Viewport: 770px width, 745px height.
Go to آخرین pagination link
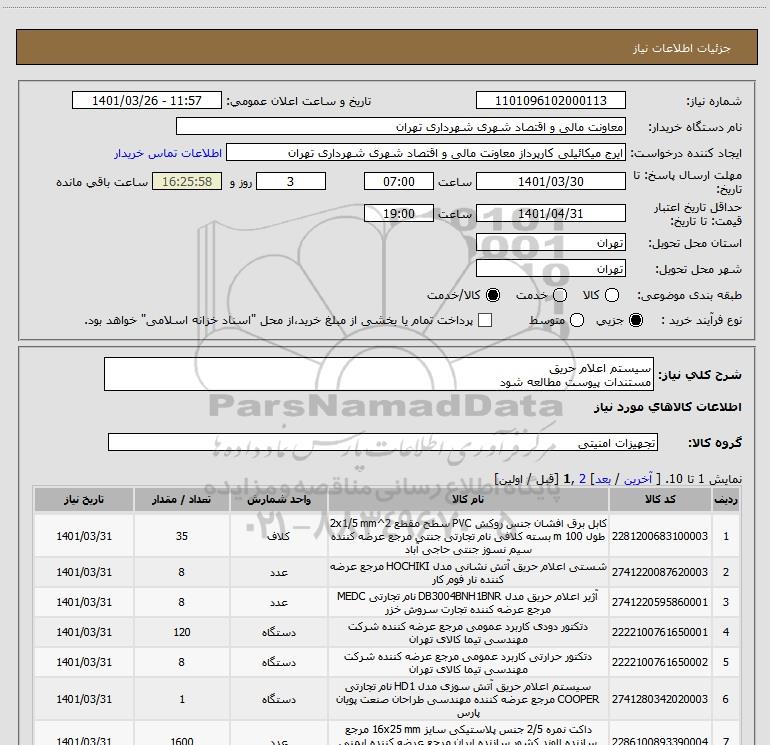(638, 479)
